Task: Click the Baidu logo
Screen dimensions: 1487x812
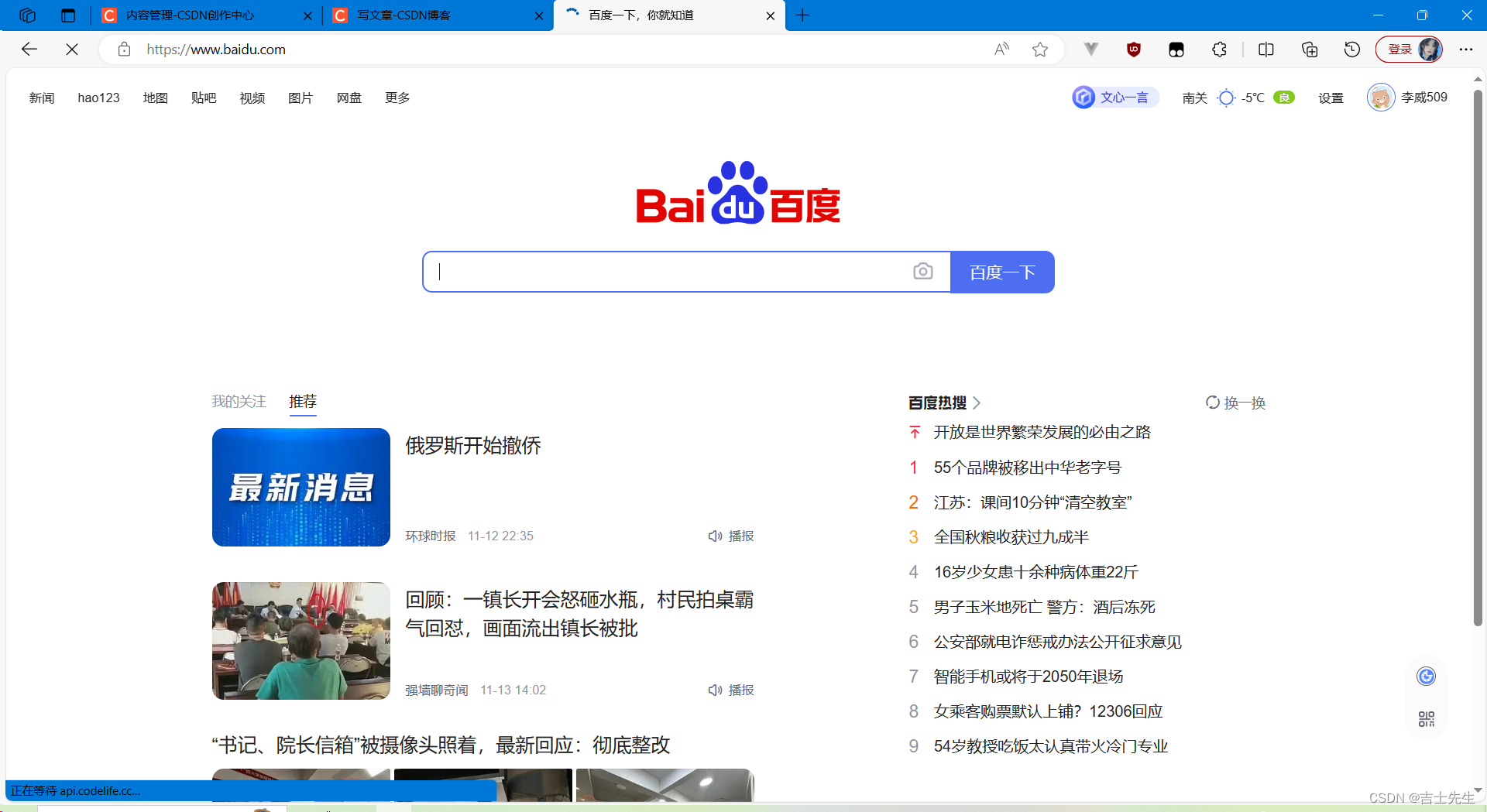Action: 738,193
